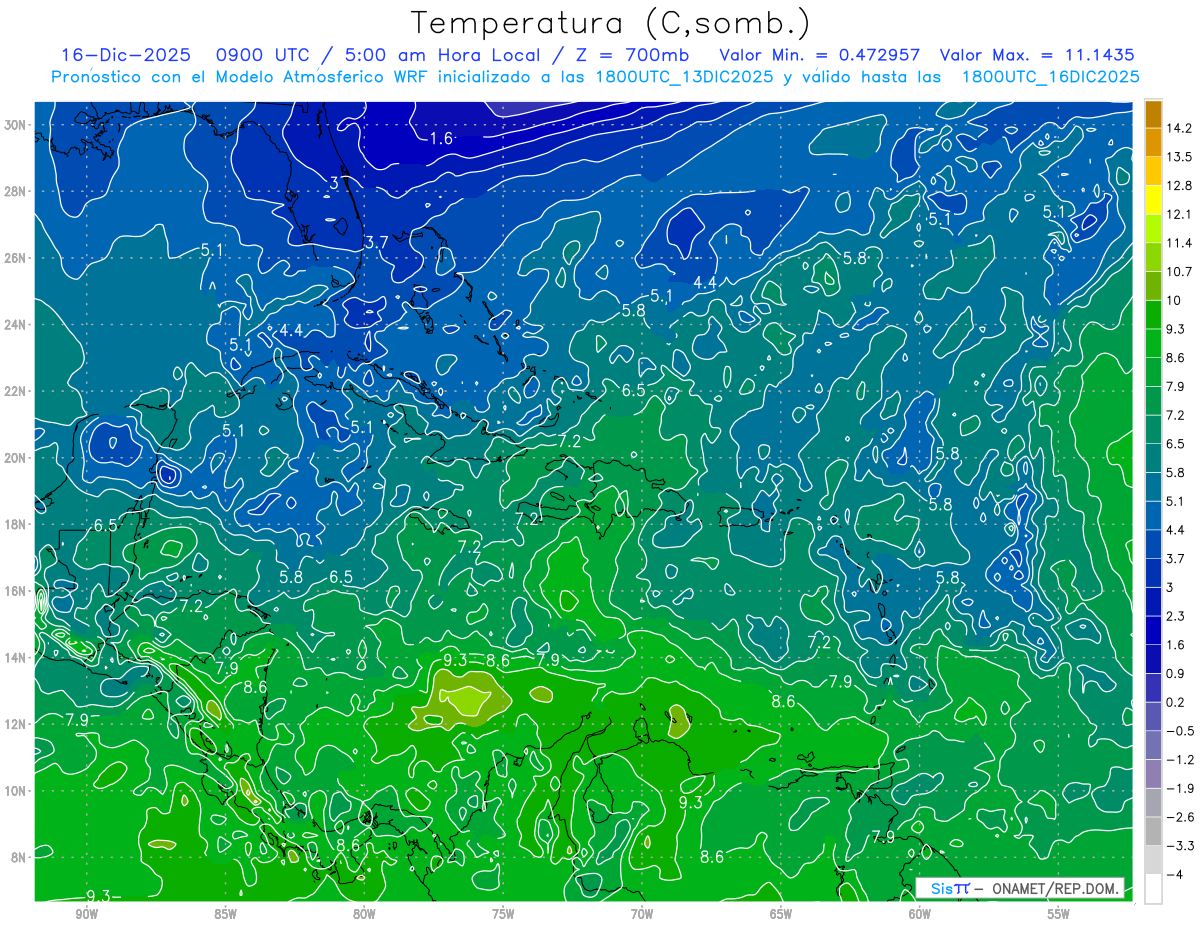Viewport: 1200px width, 927px height.
Task: Click the '24N' latitude axis label
Action: point(14,325)
